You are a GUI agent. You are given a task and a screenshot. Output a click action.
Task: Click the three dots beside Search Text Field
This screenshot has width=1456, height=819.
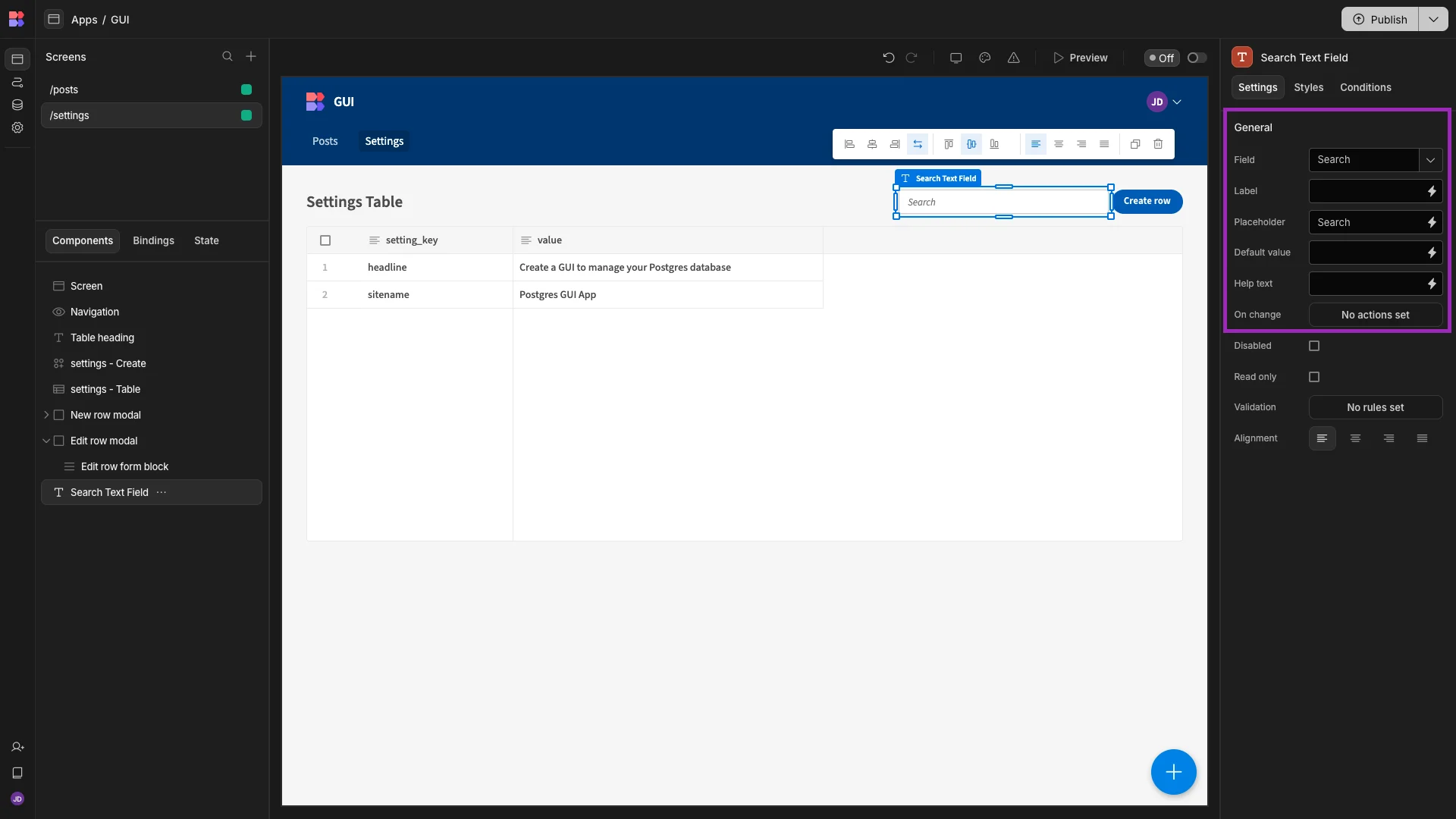tap(162, 492)
